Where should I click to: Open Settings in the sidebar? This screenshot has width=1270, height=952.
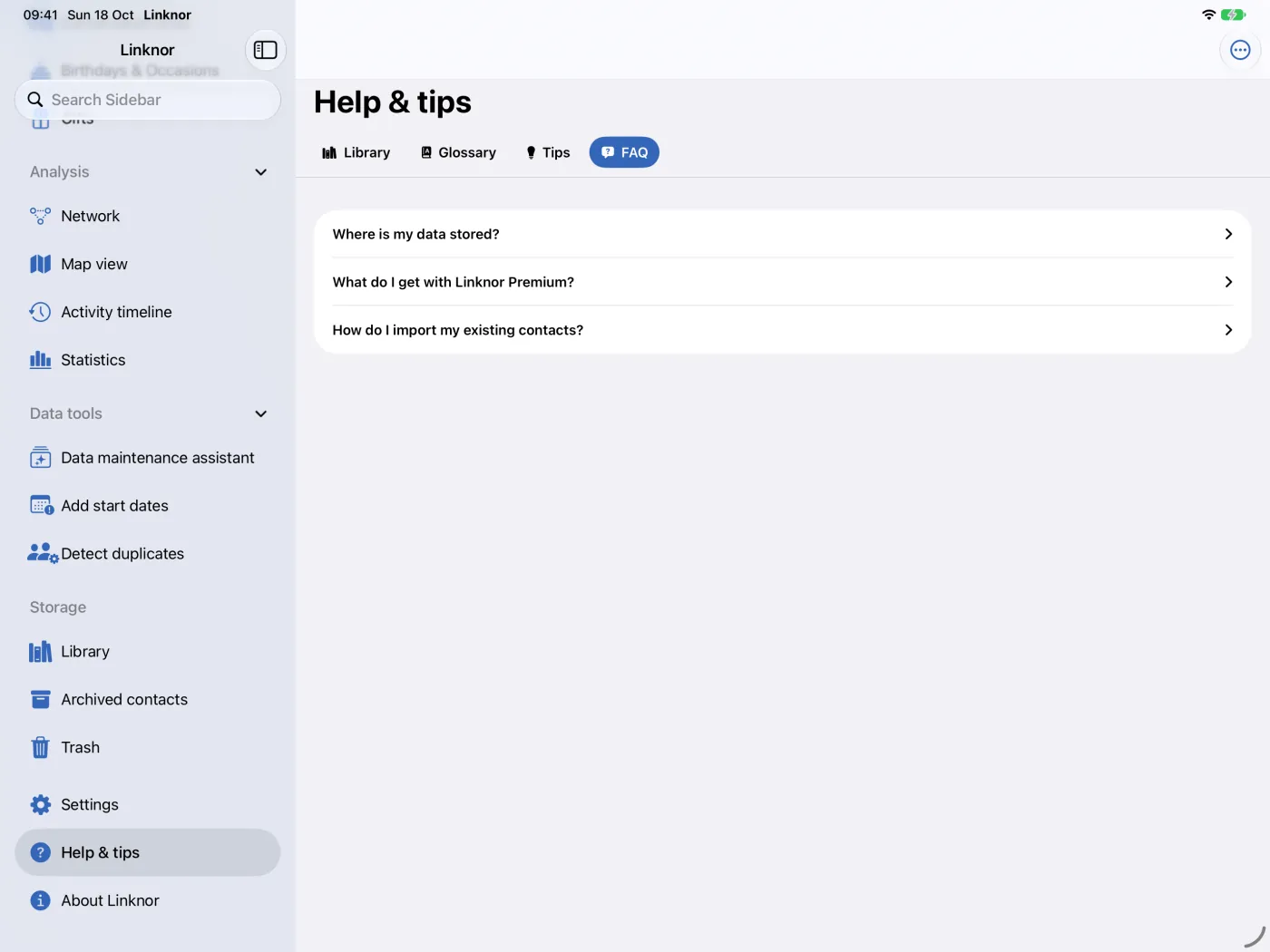(148, 805)
